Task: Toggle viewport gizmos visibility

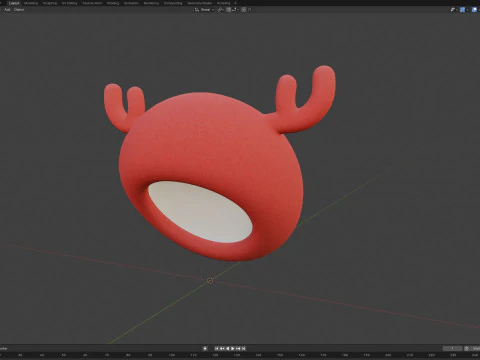Action: [462, 10]
